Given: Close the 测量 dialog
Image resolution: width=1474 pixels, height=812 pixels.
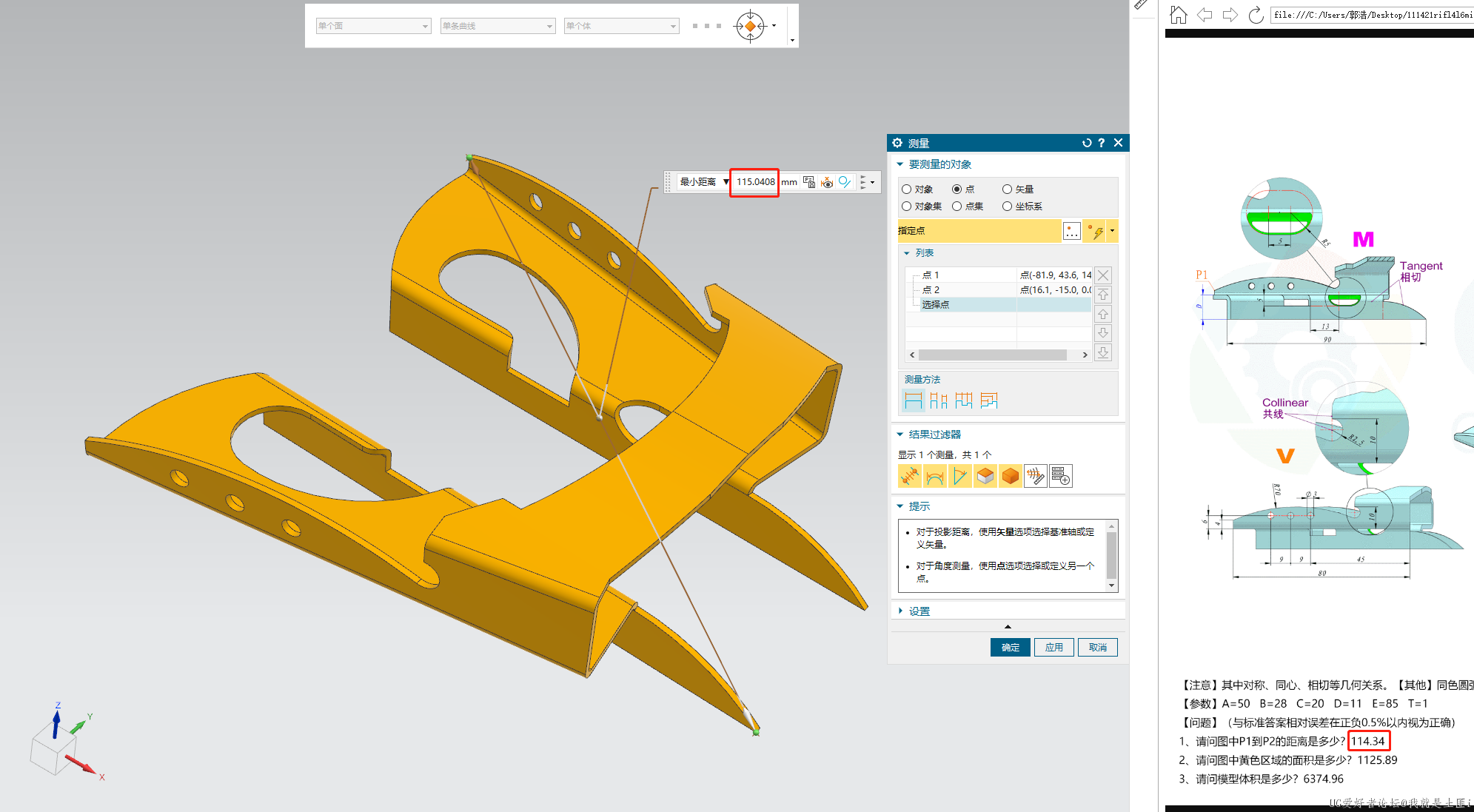Looking at the screenshot, I should pos(1119,143).
